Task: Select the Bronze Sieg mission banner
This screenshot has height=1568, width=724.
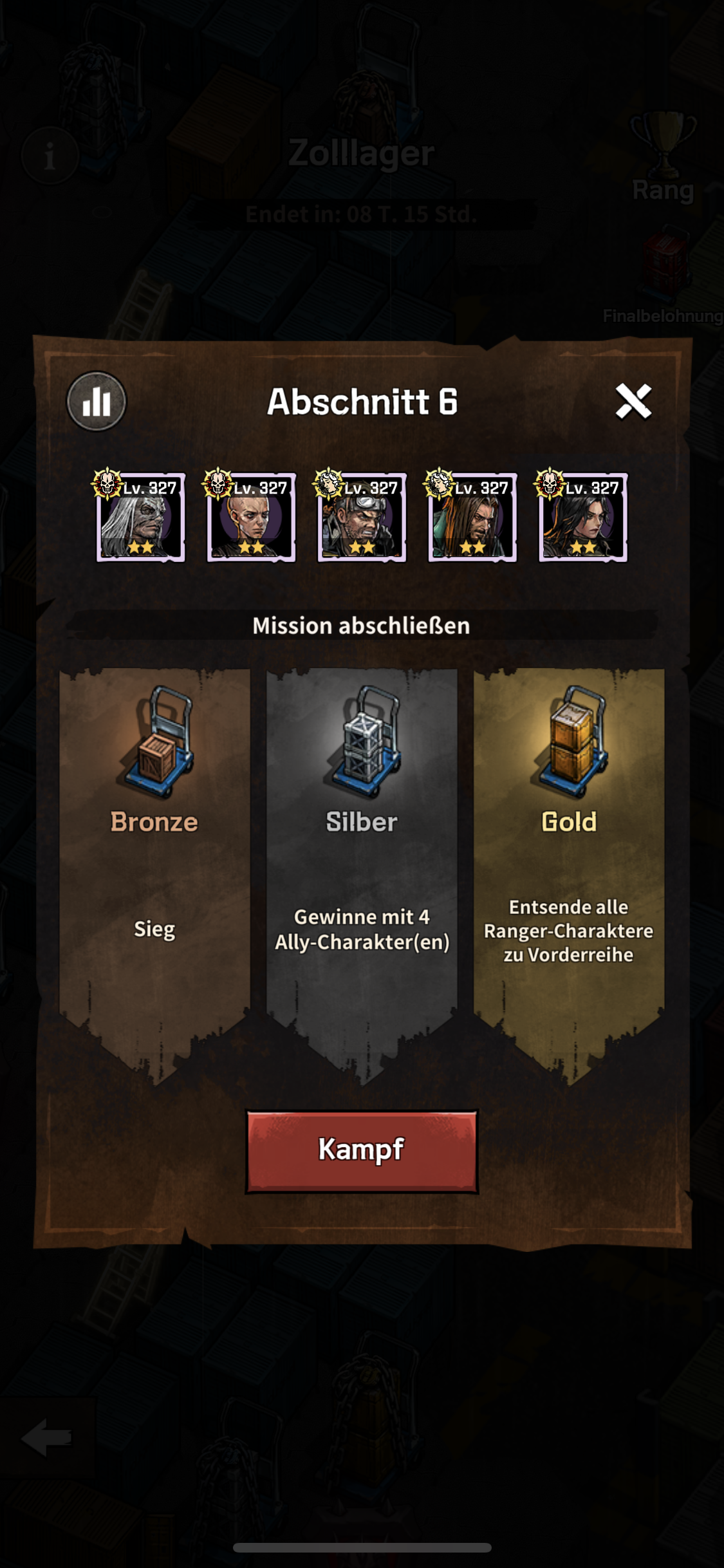Action: point(155,875)
